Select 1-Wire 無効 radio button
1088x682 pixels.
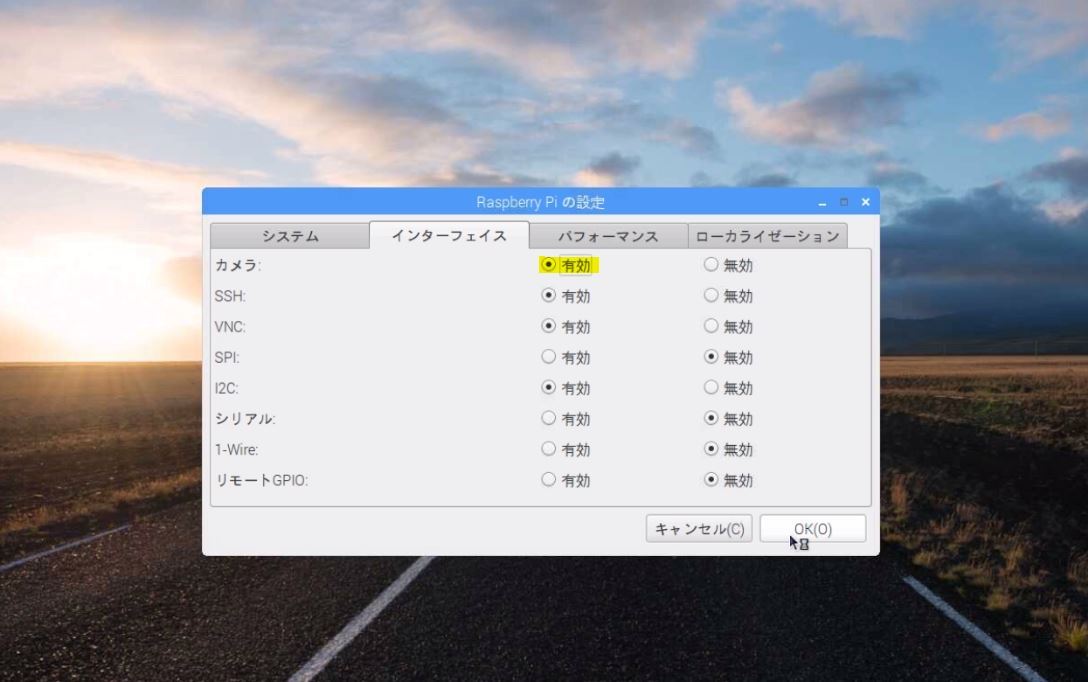pos(711,449)
